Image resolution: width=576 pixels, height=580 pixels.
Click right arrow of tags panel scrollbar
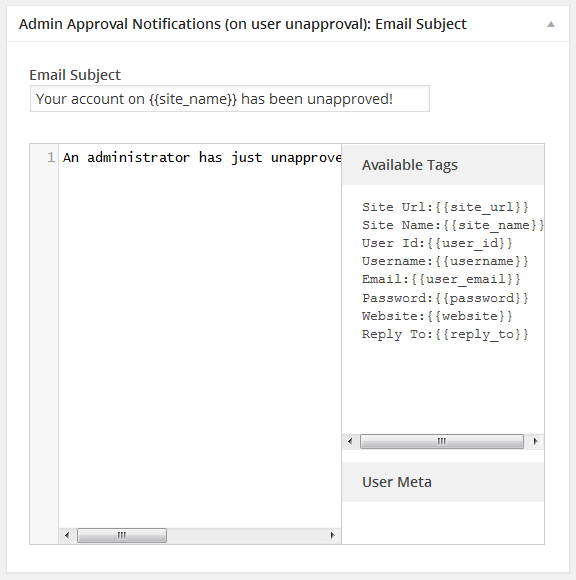(535, 441)
